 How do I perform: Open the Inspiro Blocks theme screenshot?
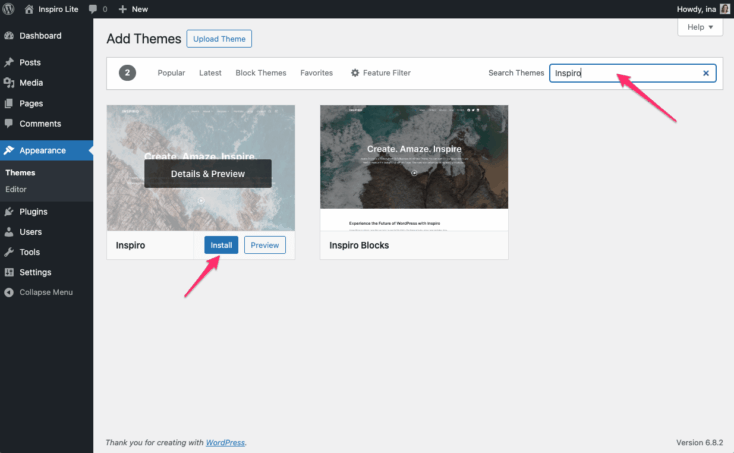click(x=414, y=168)
